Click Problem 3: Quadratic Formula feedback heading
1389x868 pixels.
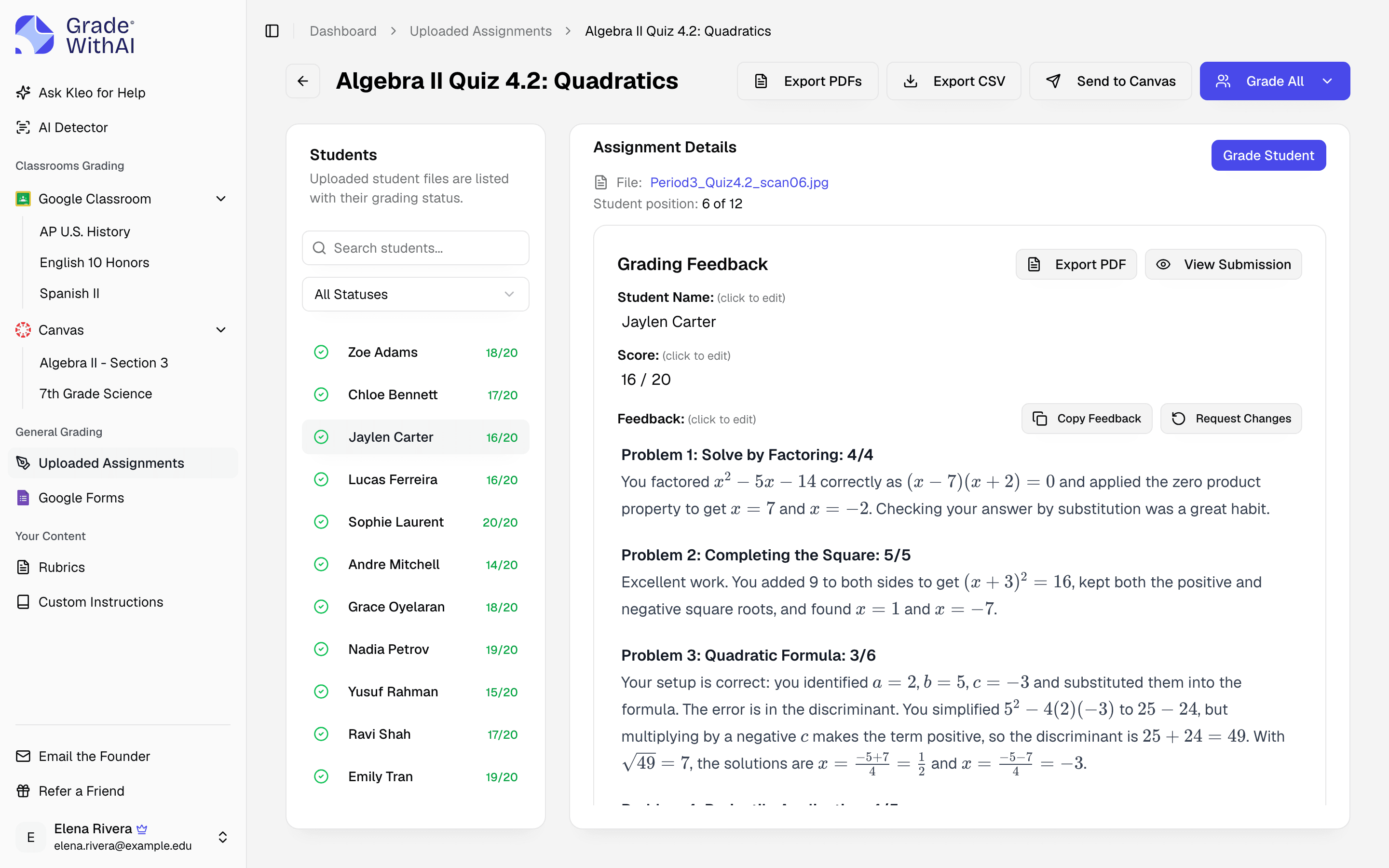tap(749, 655)
